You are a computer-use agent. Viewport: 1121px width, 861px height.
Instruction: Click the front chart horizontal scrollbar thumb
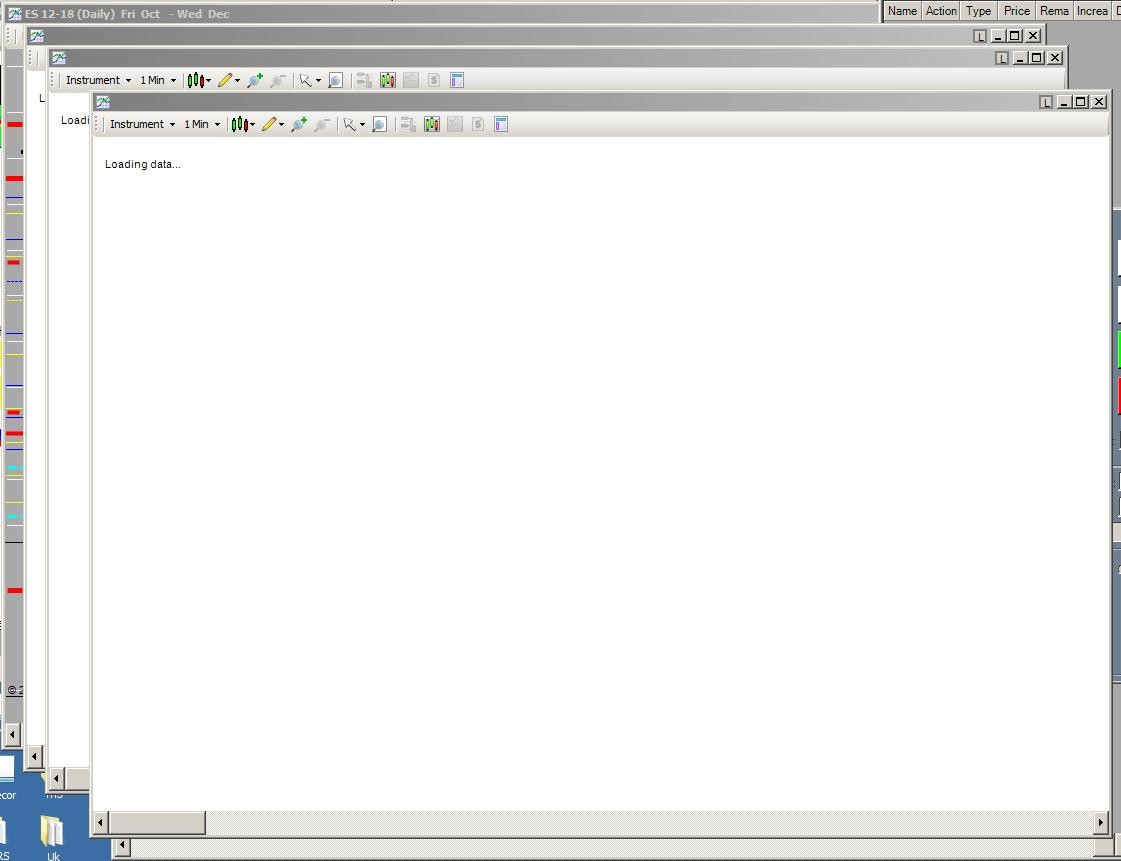[x=157, y=822]
